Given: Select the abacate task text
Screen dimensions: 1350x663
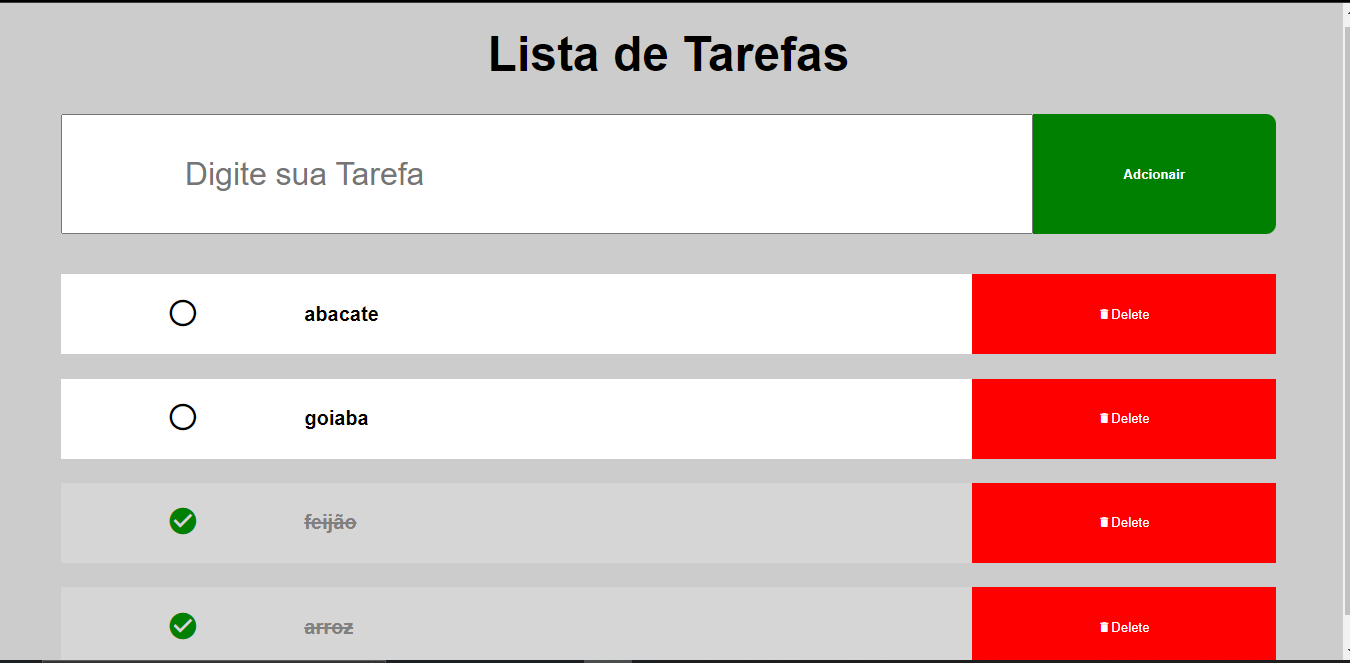Looking at the screenshot, I should pos(341,313).
